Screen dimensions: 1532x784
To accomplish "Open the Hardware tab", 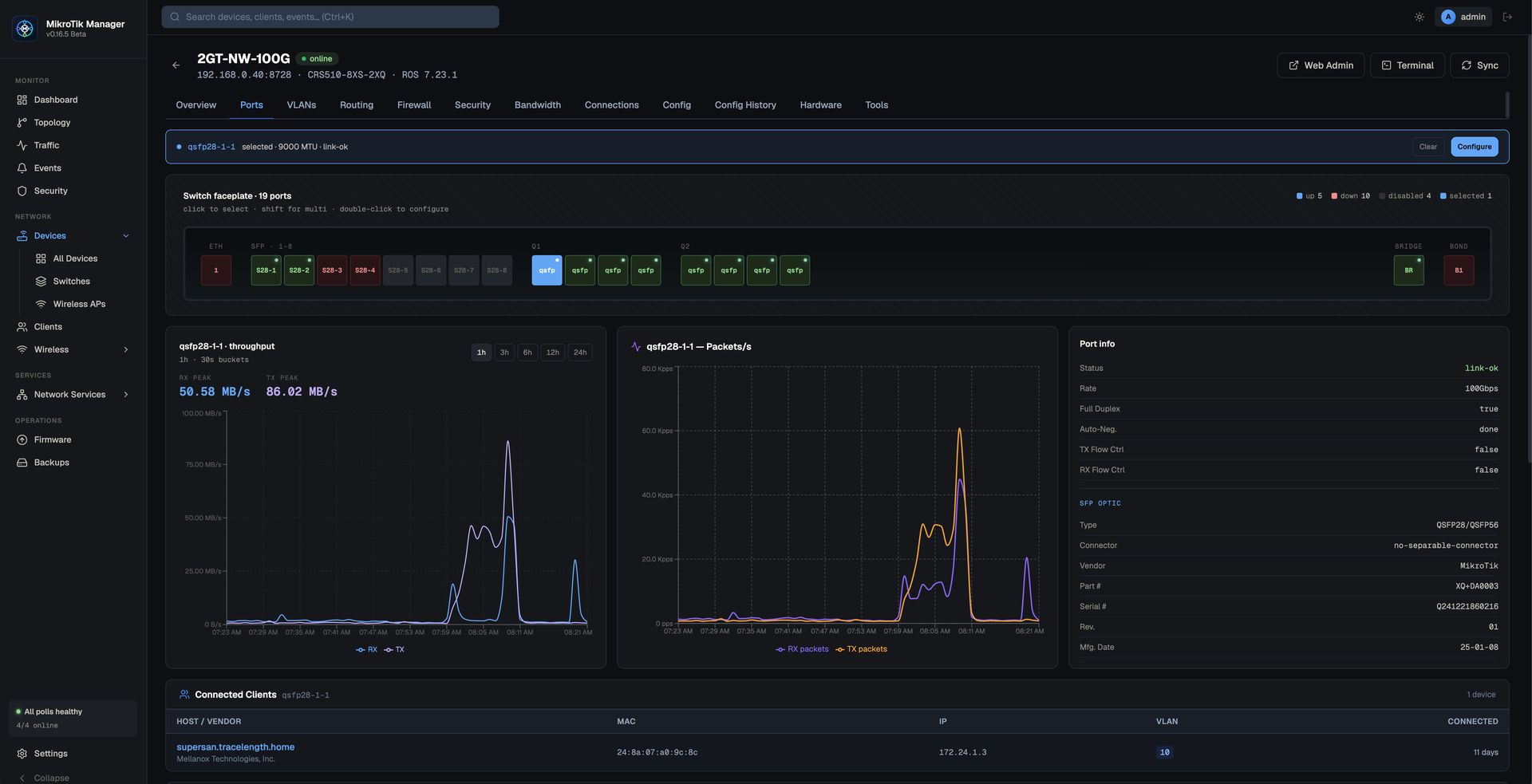I will point(820,105).
